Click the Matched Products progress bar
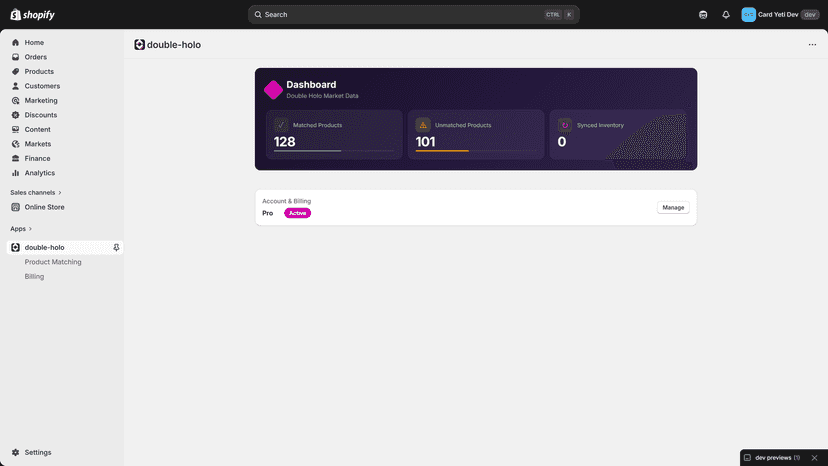 click(x=334, y=151)
